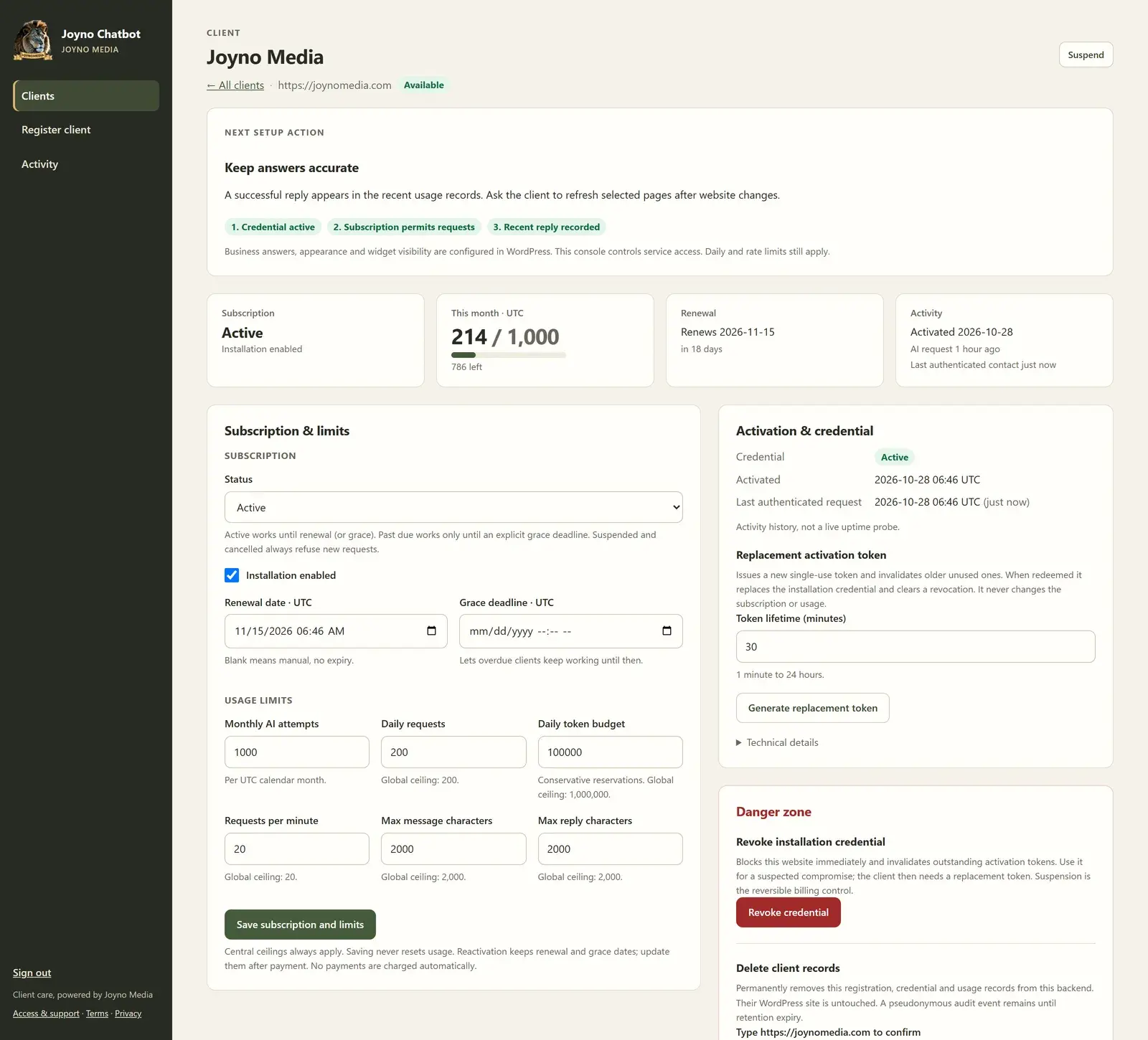The height and width of the screenshot is (1040, 1148).
Task: Click the Daily token budget field
Action: (610, 752)
